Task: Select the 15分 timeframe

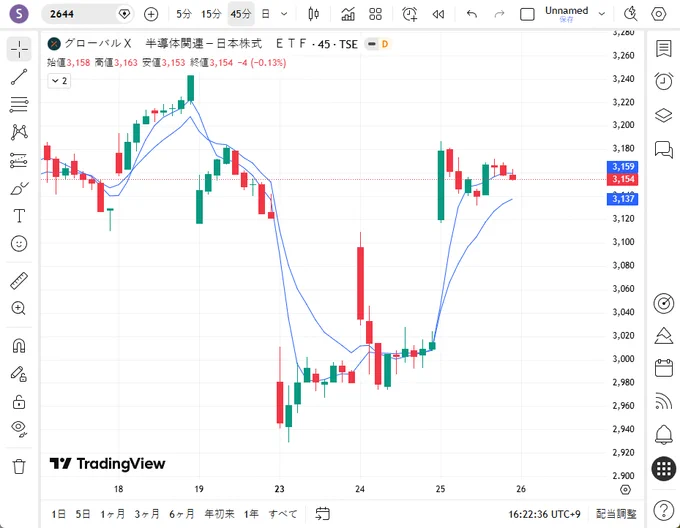Action: tap(211, 14)
